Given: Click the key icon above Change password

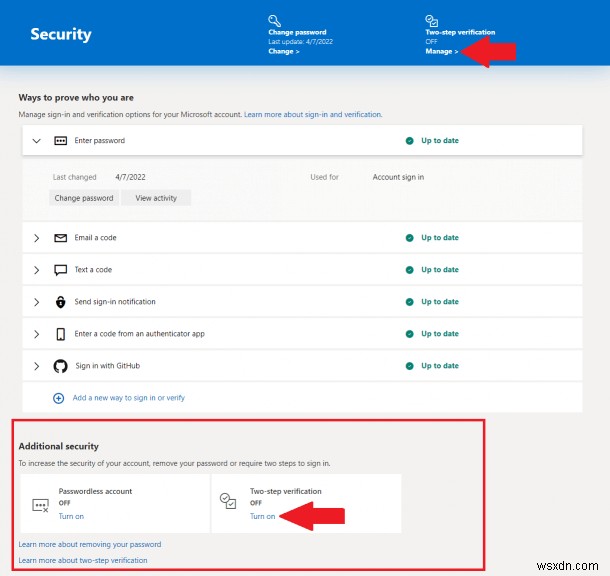Looking at the screenshot, I should [274, 21].
